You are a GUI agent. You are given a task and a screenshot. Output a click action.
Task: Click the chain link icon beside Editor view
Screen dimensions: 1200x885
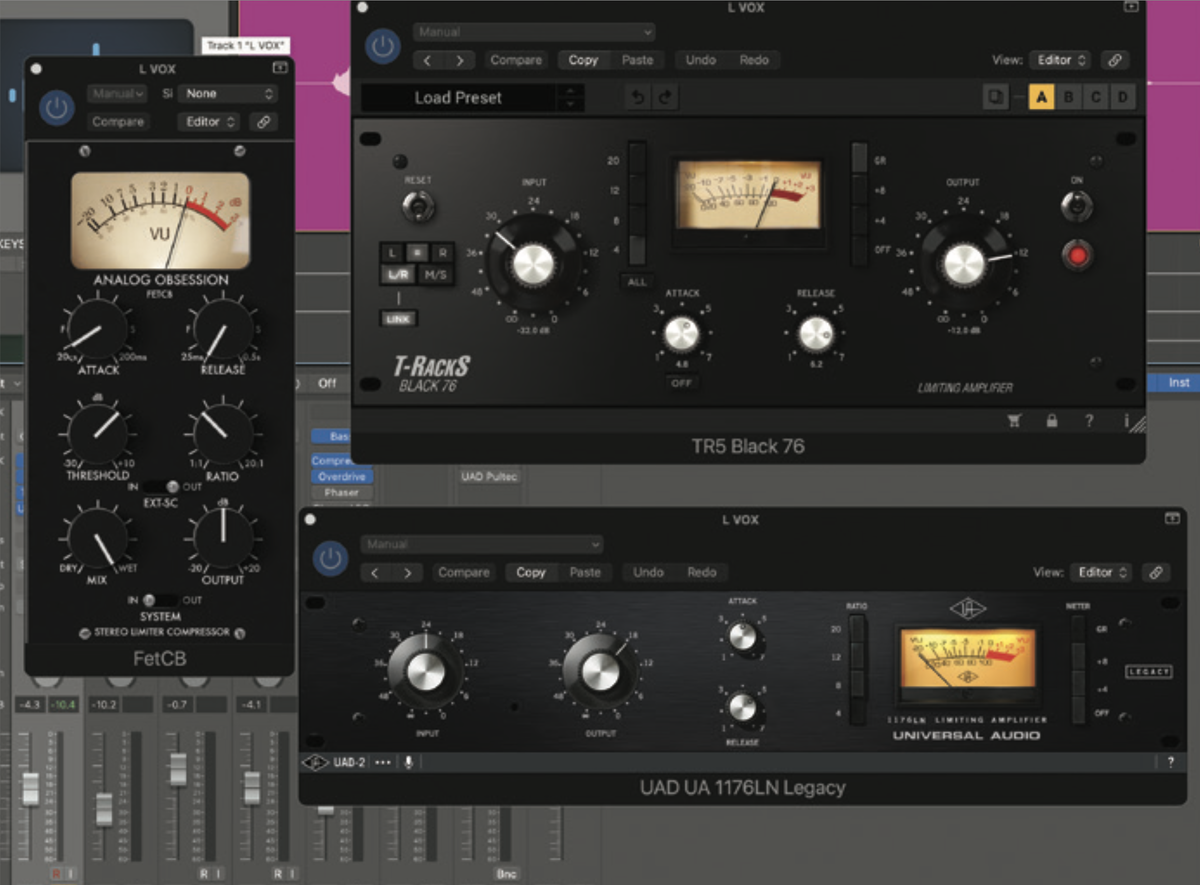(x=1115, y=59)
